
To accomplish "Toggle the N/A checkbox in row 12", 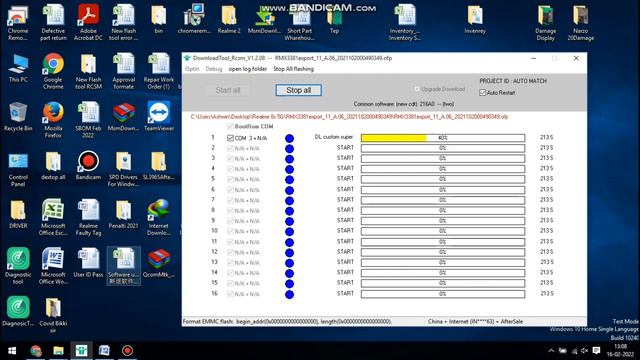I will pos(230,252).
